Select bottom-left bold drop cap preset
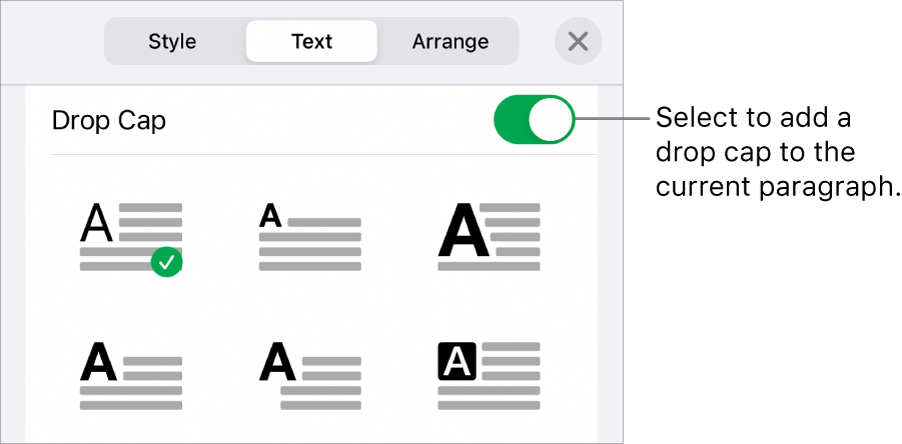902x444 pixels. click(131, 375)
